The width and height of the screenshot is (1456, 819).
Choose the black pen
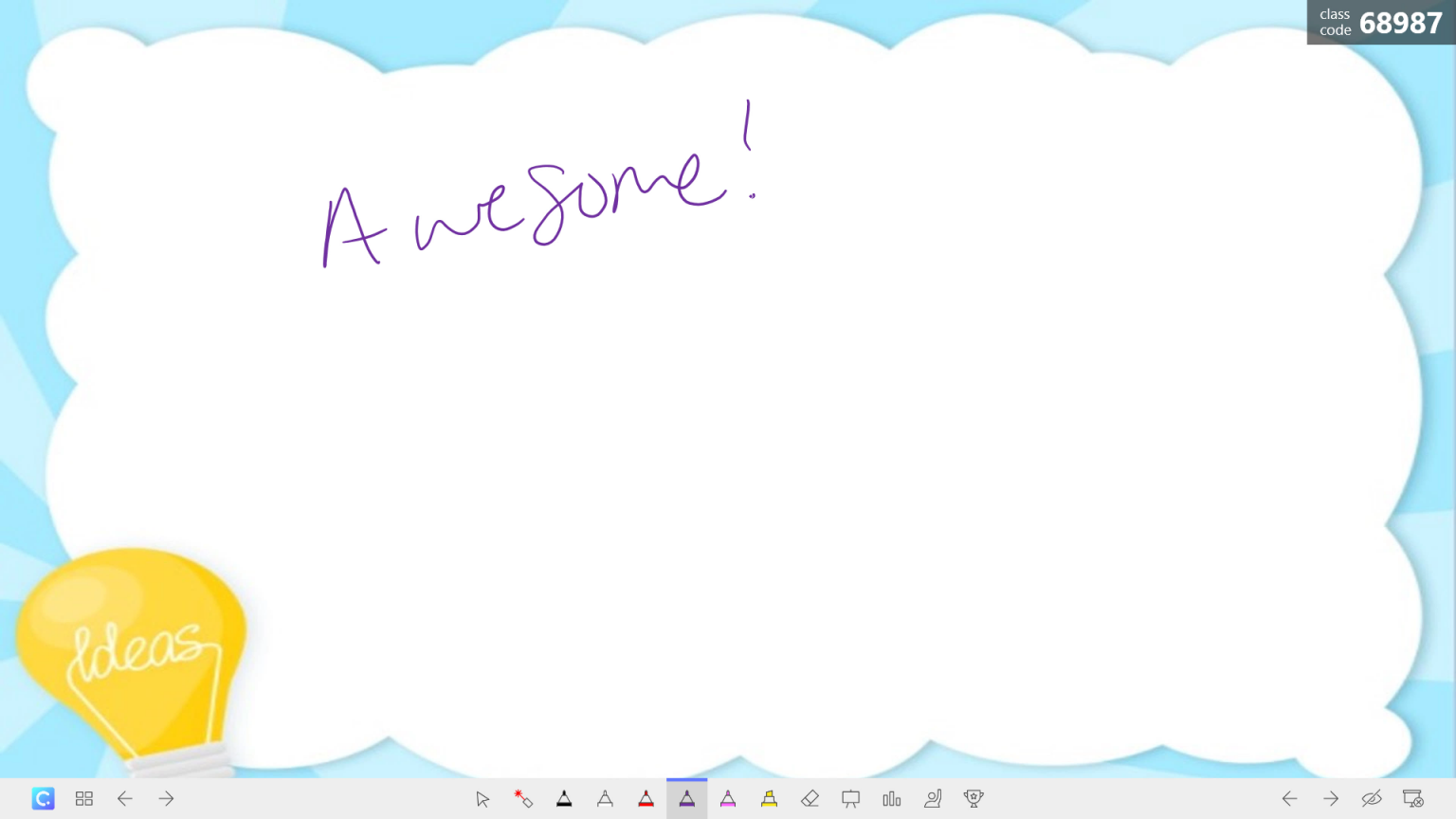564,799
